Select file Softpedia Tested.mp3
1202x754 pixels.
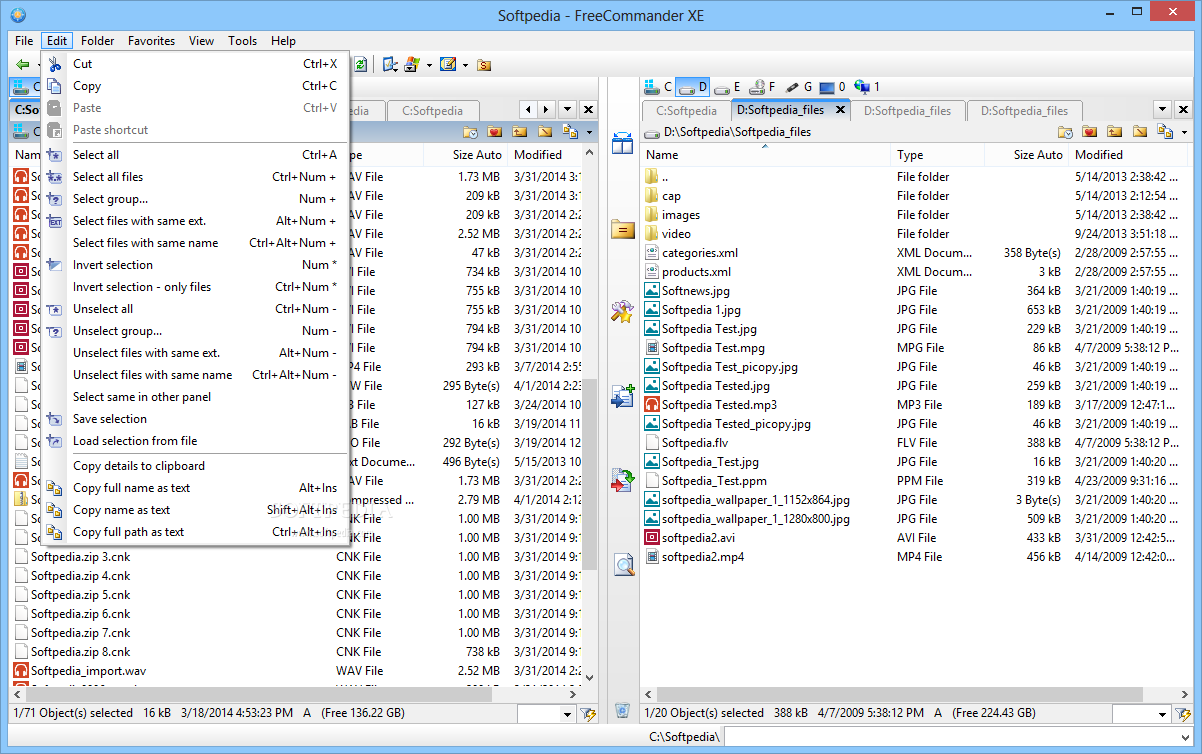719,405
